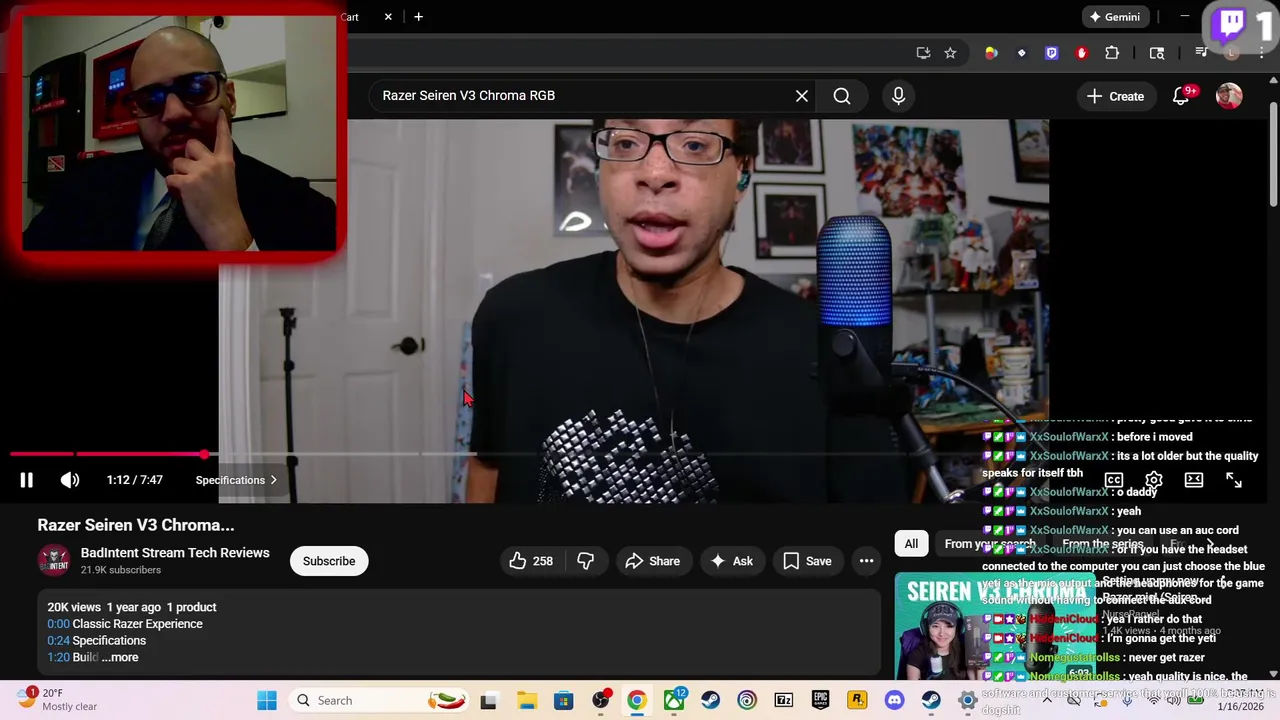Viewport: 1280px width, 720px height.
Task: Mute the video volume speaker icon
Action: (x=70, y=480)
